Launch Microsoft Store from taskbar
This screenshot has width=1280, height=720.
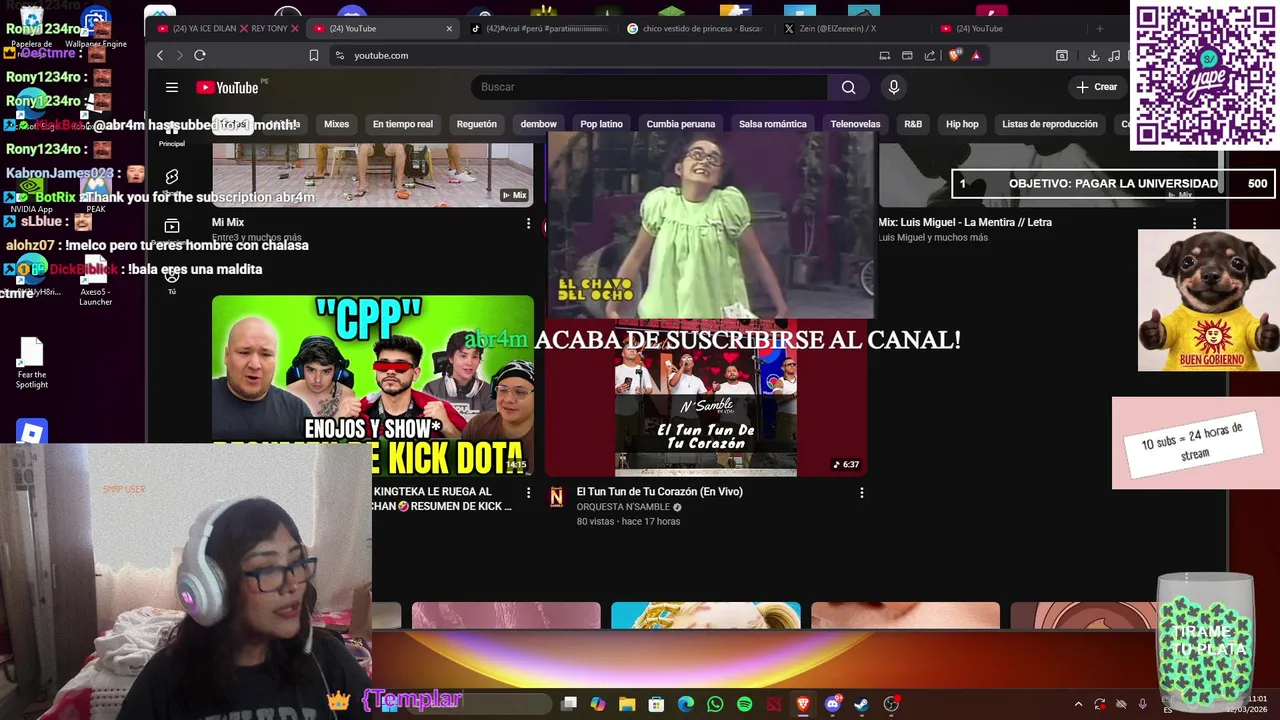click(x=656, y=704)
